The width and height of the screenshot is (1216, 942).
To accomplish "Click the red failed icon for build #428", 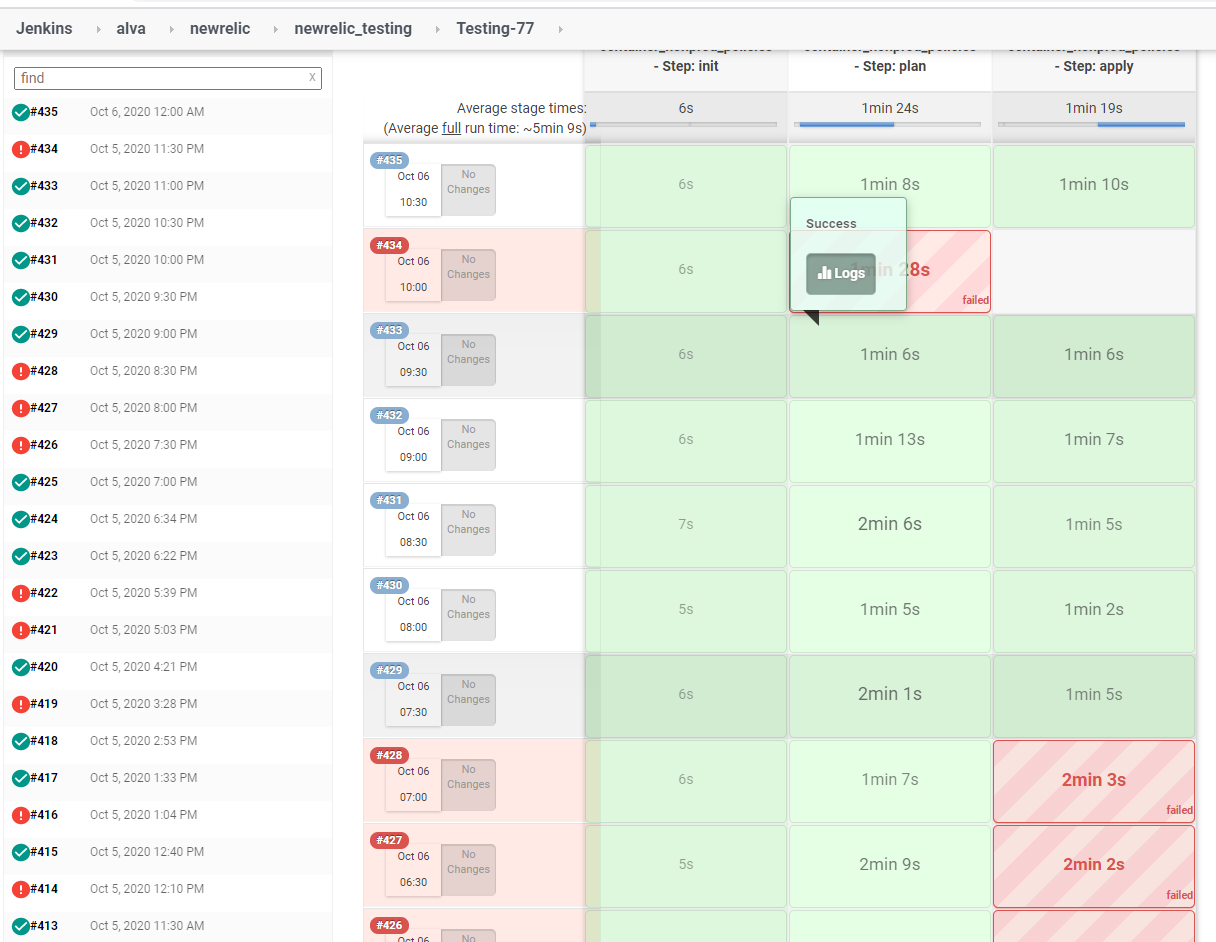I will [21, 371].
